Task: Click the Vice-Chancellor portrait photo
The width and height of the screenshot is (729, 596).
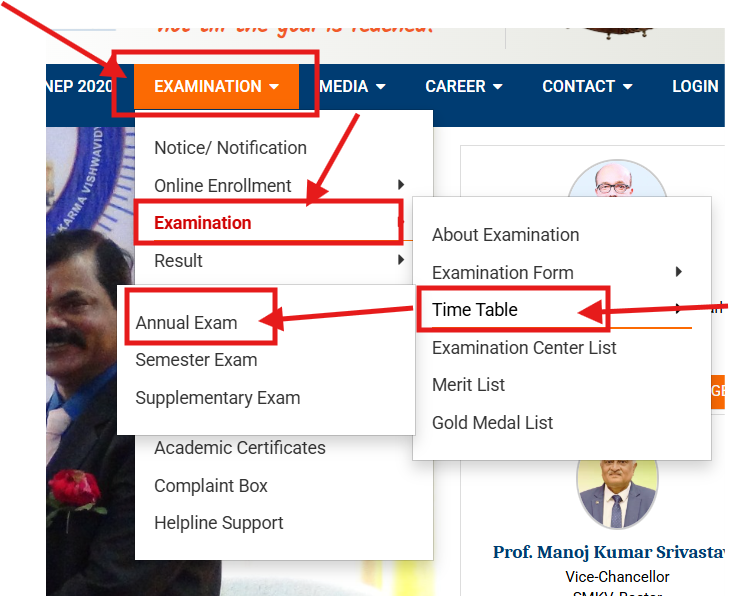Action: 617,494
